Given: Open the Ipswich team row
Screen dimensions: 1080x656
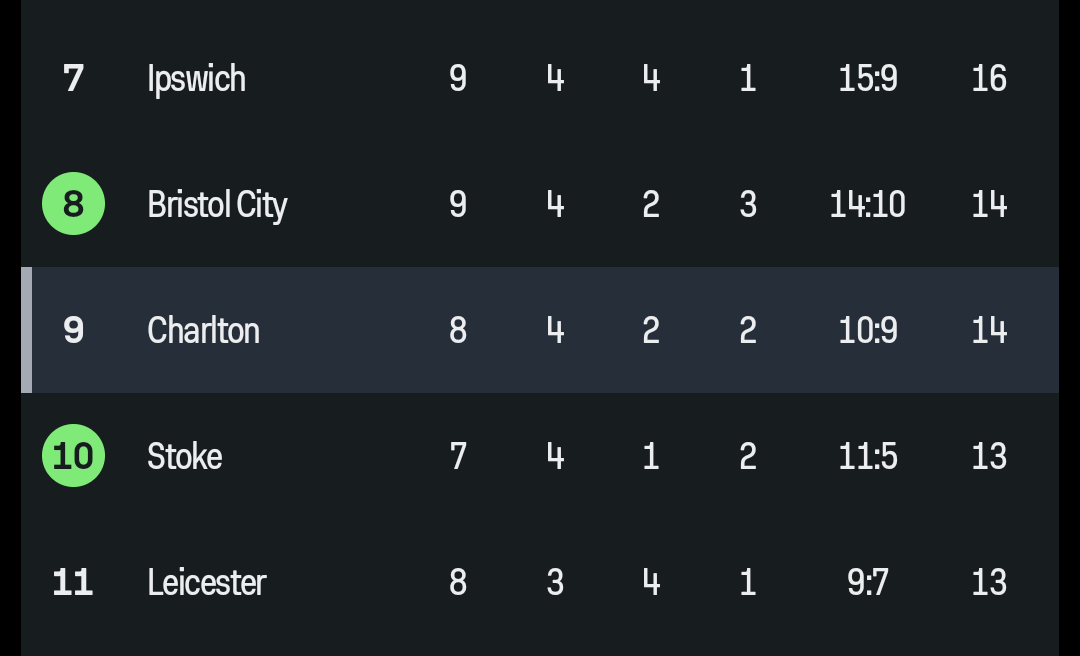Looking at the screenshot, I should 196,78.
